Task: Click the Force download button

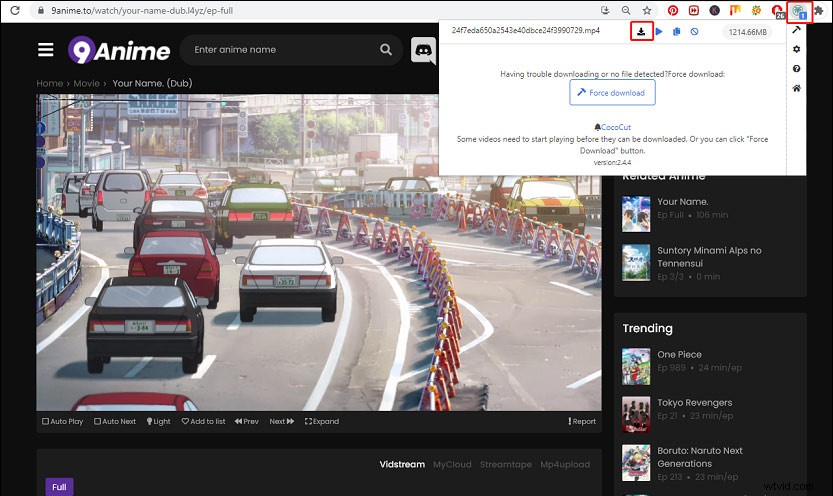Action: (612, 92)
